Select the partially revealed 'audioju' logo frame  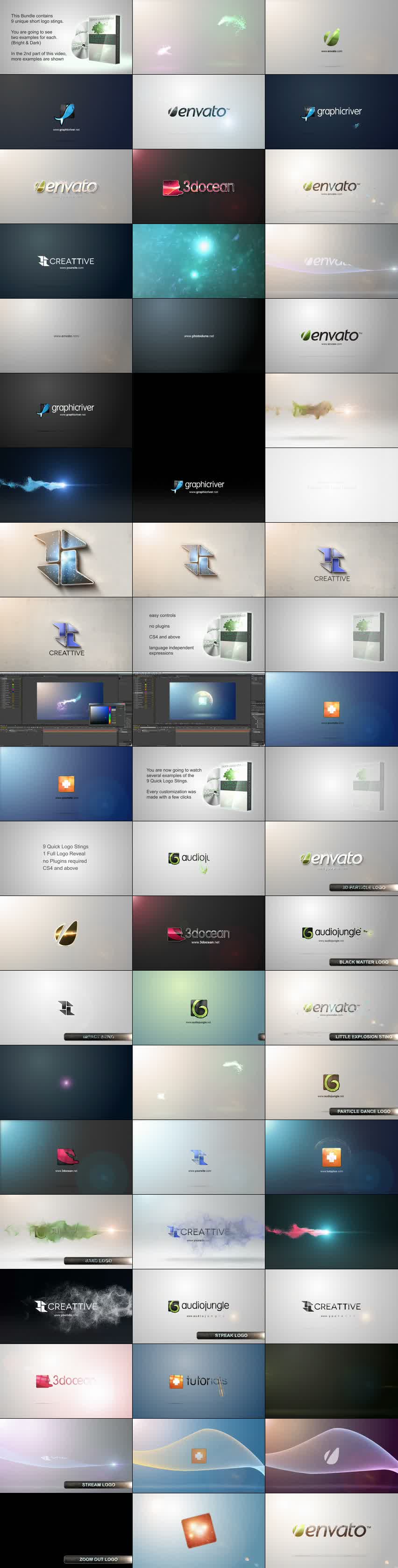(199, 858)
